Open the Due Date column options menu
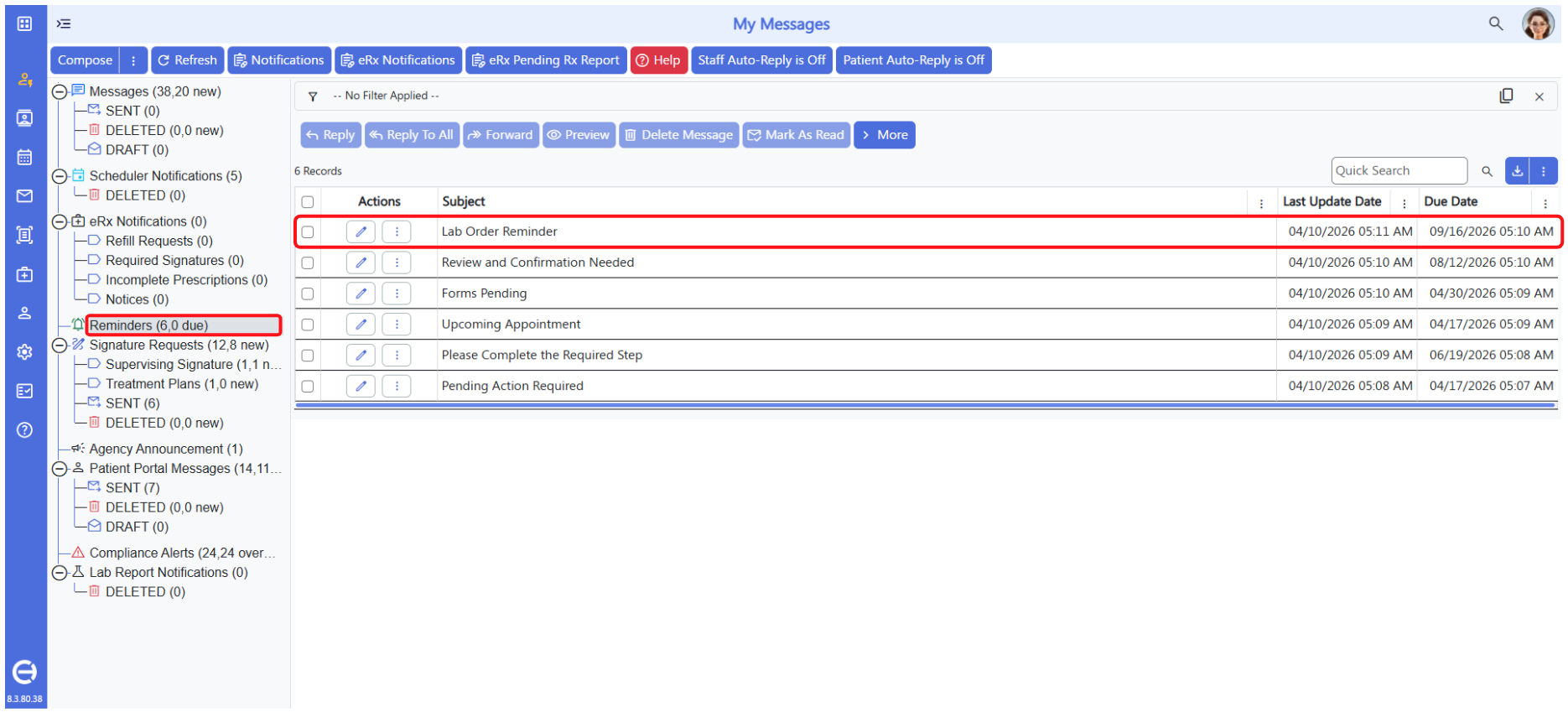 pos(1545,203)
